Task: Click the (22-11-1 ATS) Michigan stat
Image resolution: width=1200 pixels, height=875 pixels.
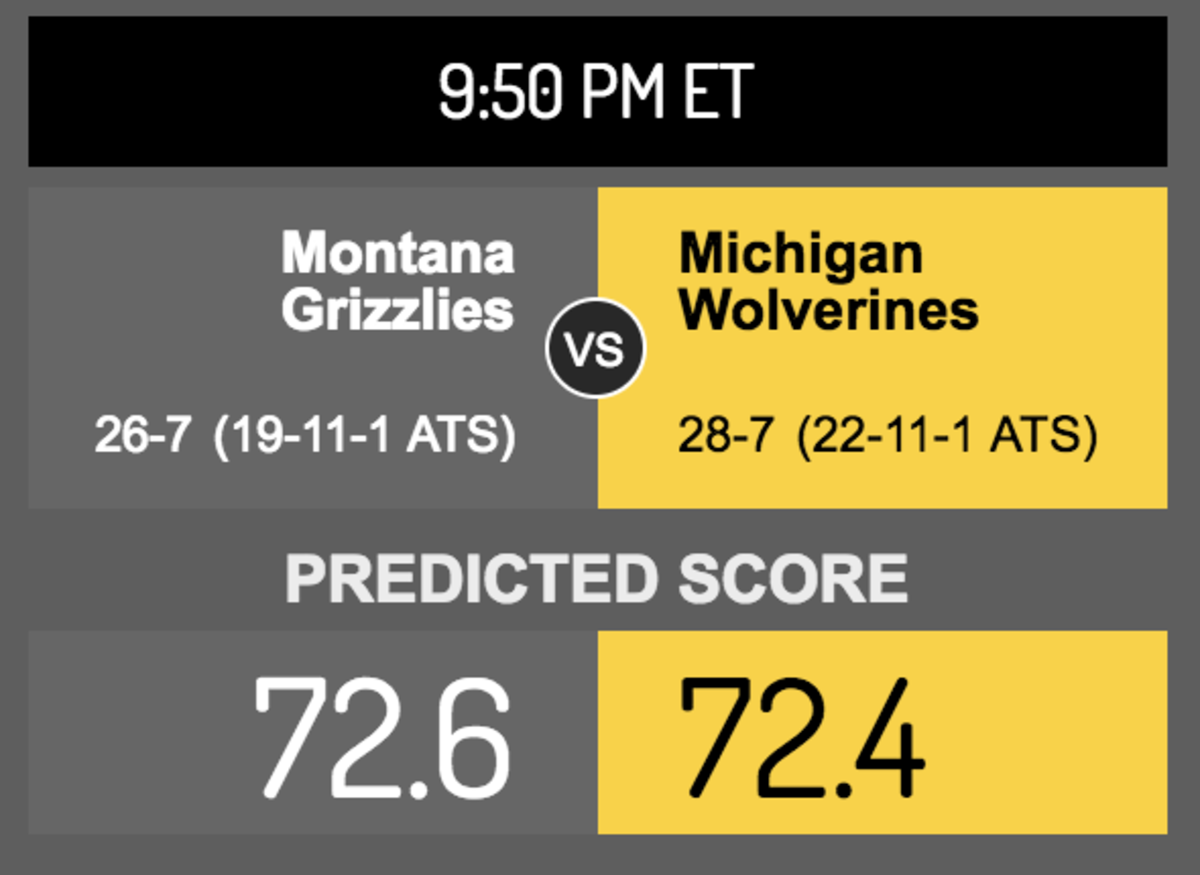Action: (x=948, y=437)
